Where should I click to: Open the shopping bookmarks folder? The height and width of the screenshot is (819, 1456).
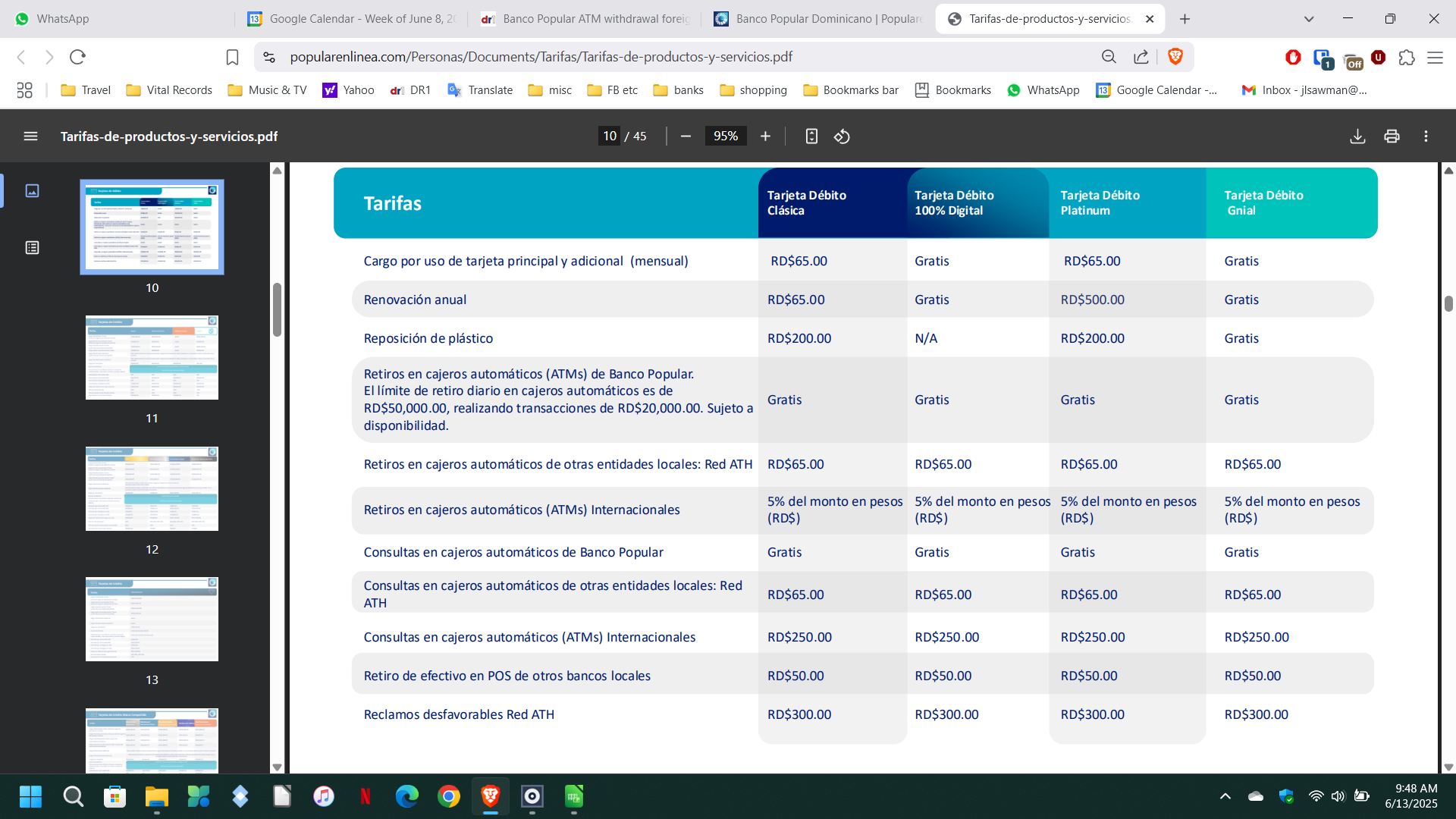(753, 90)
